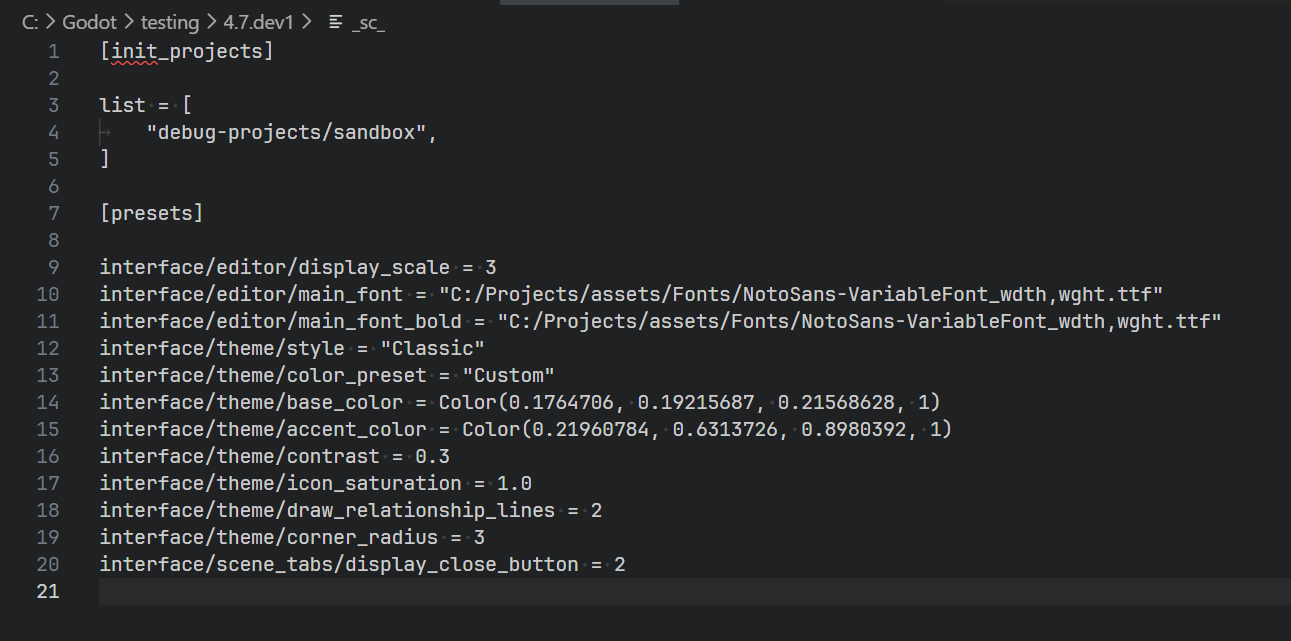The height and width of the screenshot is (641, 1291).
Task: Open the C: drive breadcrumb
Action: point(30,22)
